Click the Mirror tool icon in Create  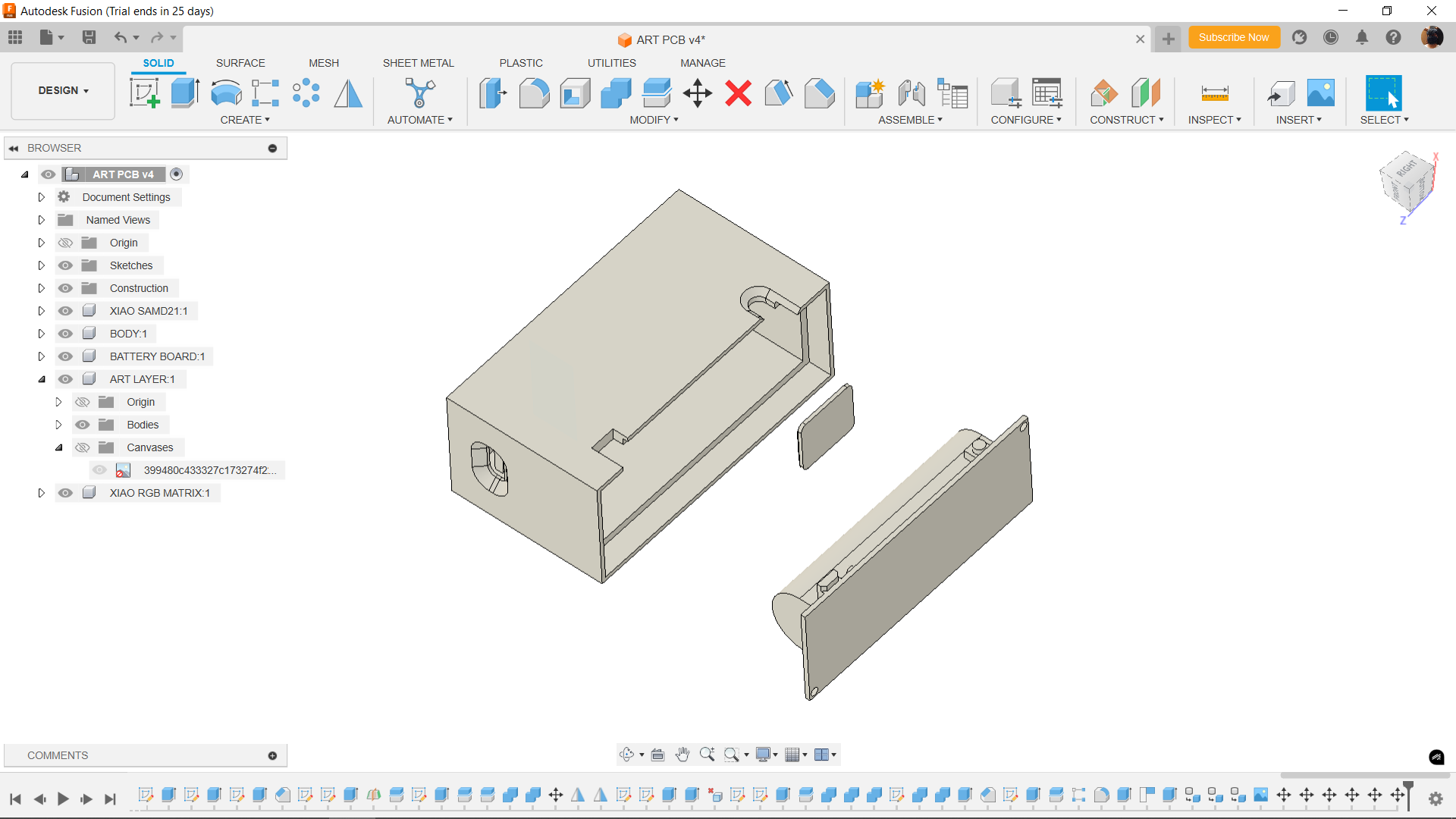click(348, 93)
